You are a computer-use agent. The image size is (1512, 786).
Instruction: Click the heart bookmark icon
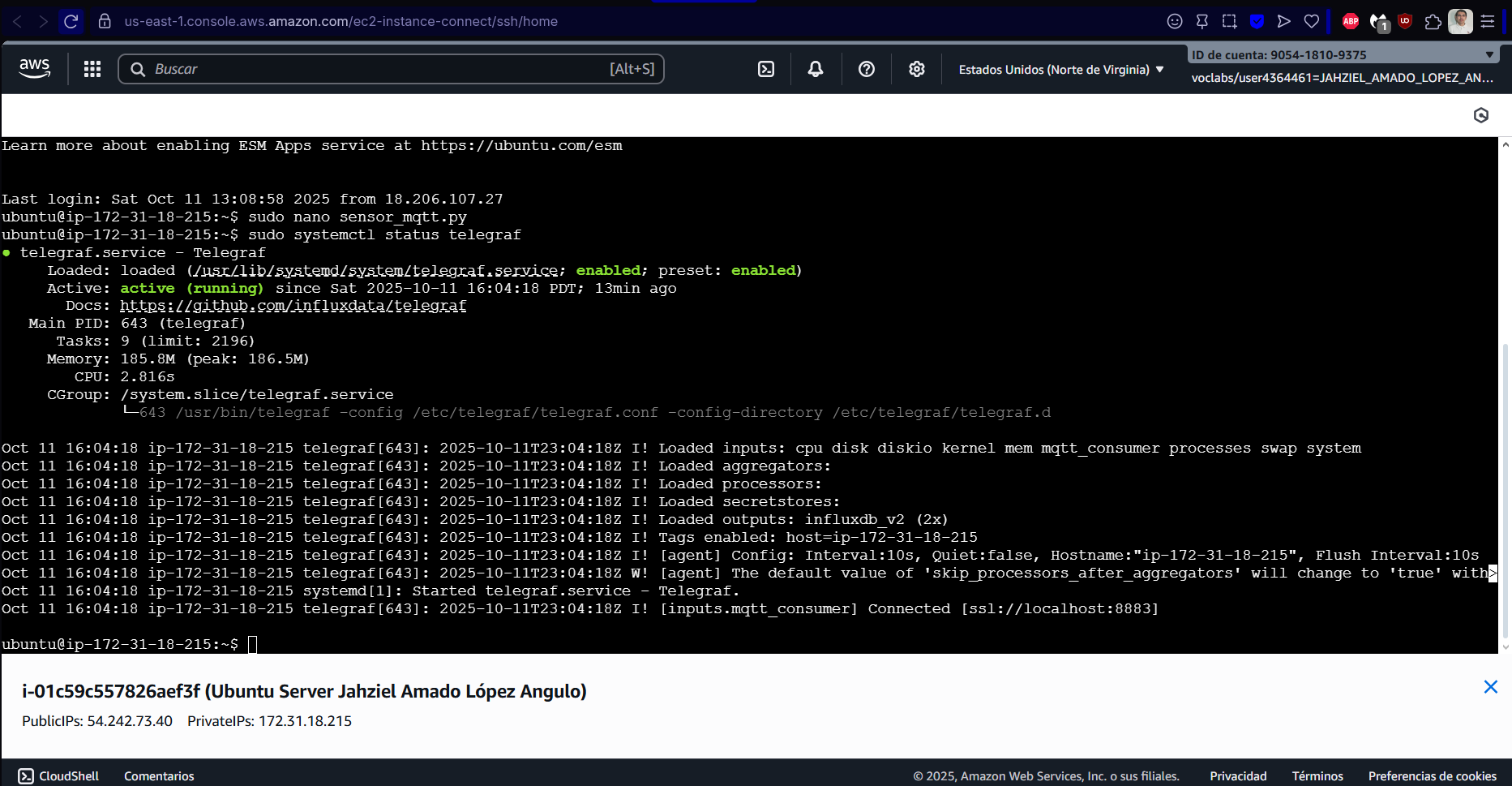(1312, 21)
